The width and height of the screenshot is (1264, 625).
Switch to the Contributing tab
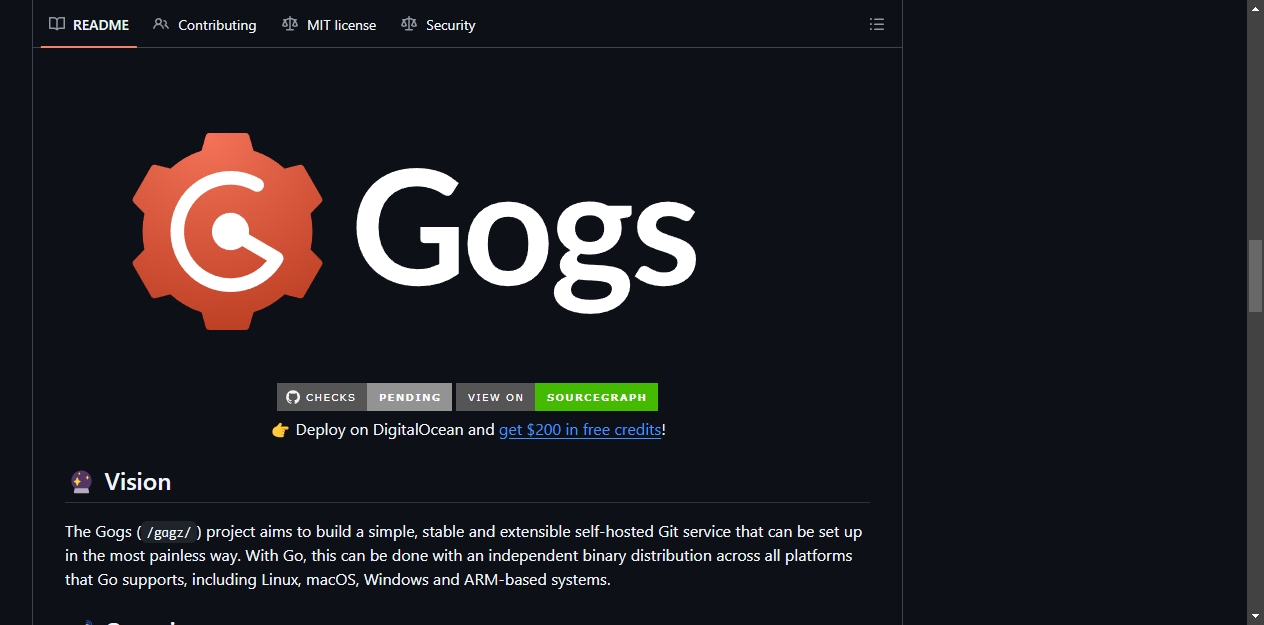[205, 25]
